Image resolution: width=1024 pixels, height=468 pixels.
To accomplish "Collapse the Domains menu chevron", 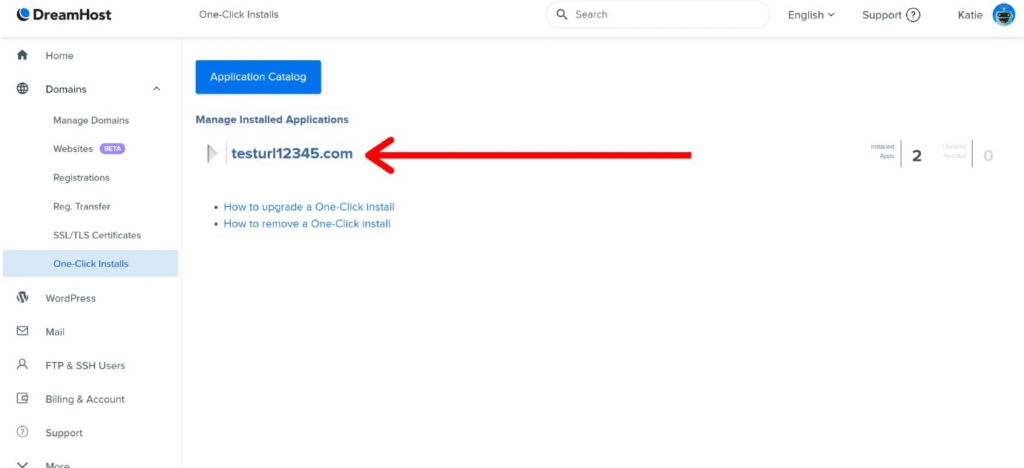I will [156, 89].
